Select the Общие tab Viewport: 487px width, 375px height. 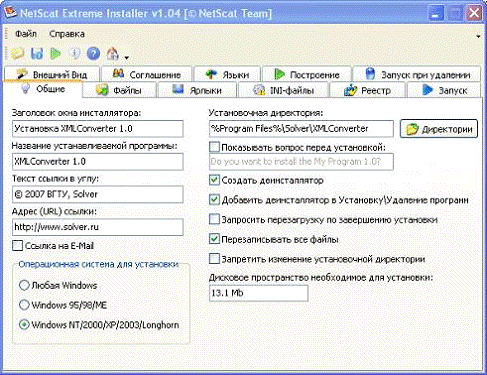click(43, 89)
